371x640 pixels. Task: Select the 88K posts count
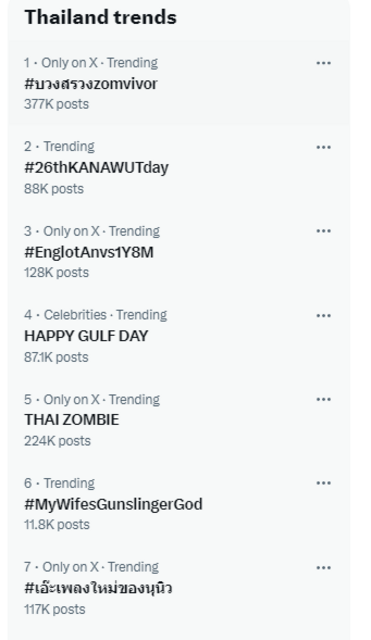coord(54,189)
